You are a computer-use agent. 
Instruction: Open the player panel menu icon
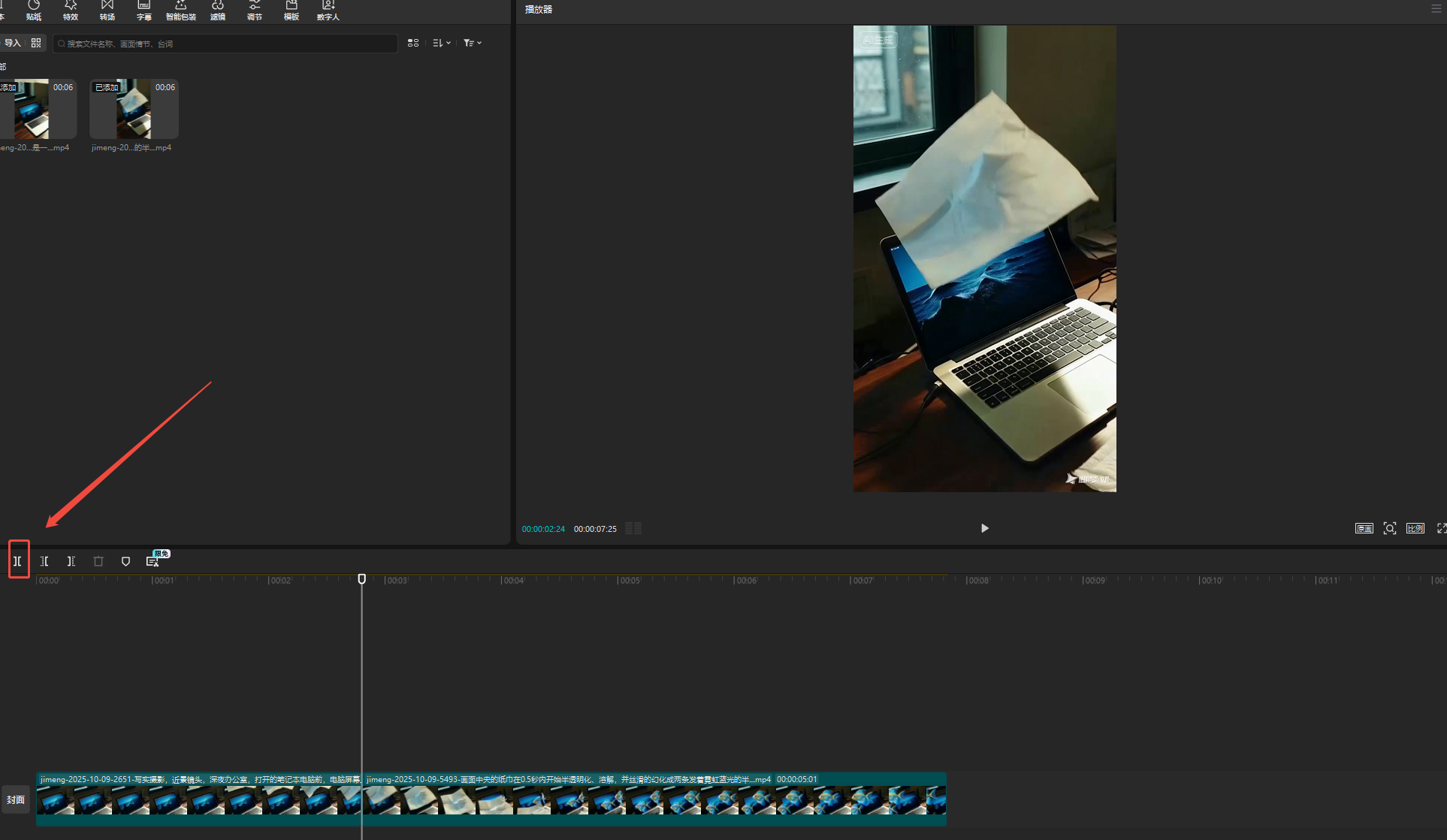(x=1436, y=9)
